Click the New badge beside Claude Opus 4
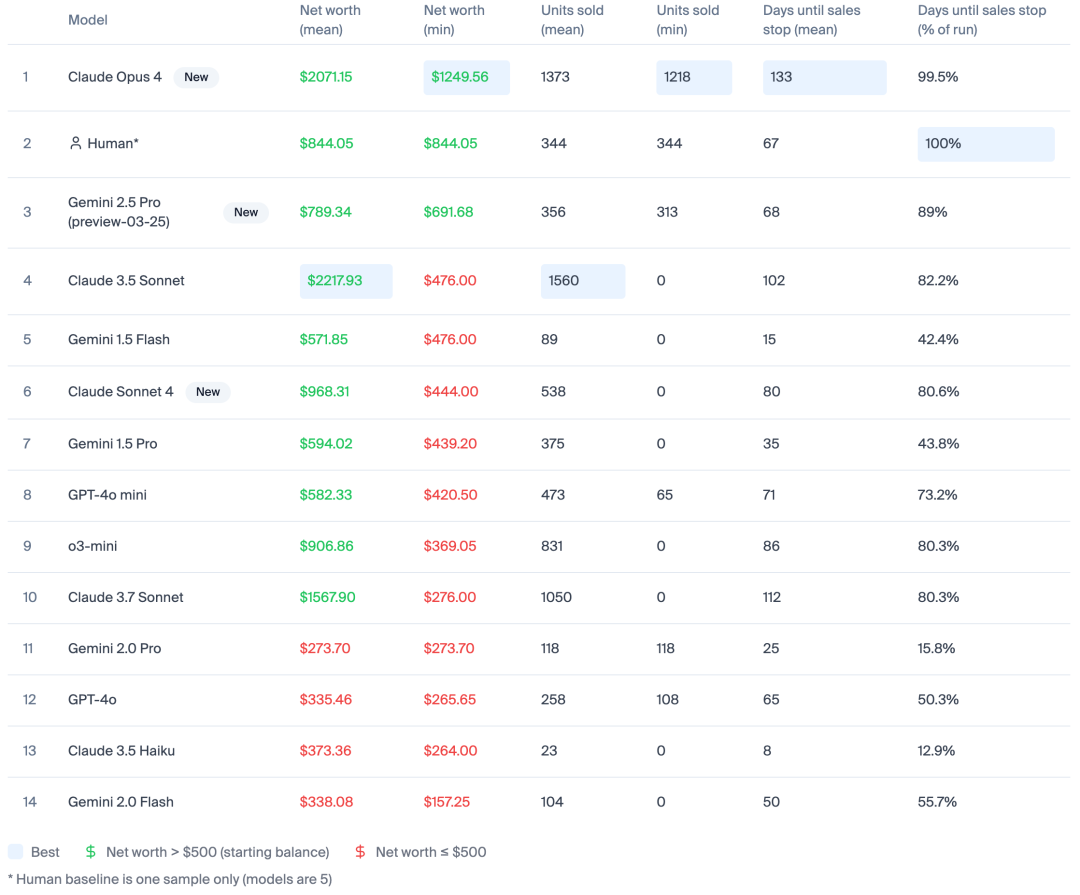Viewport: 1080px width, 895px height. [x=196, y=77]
